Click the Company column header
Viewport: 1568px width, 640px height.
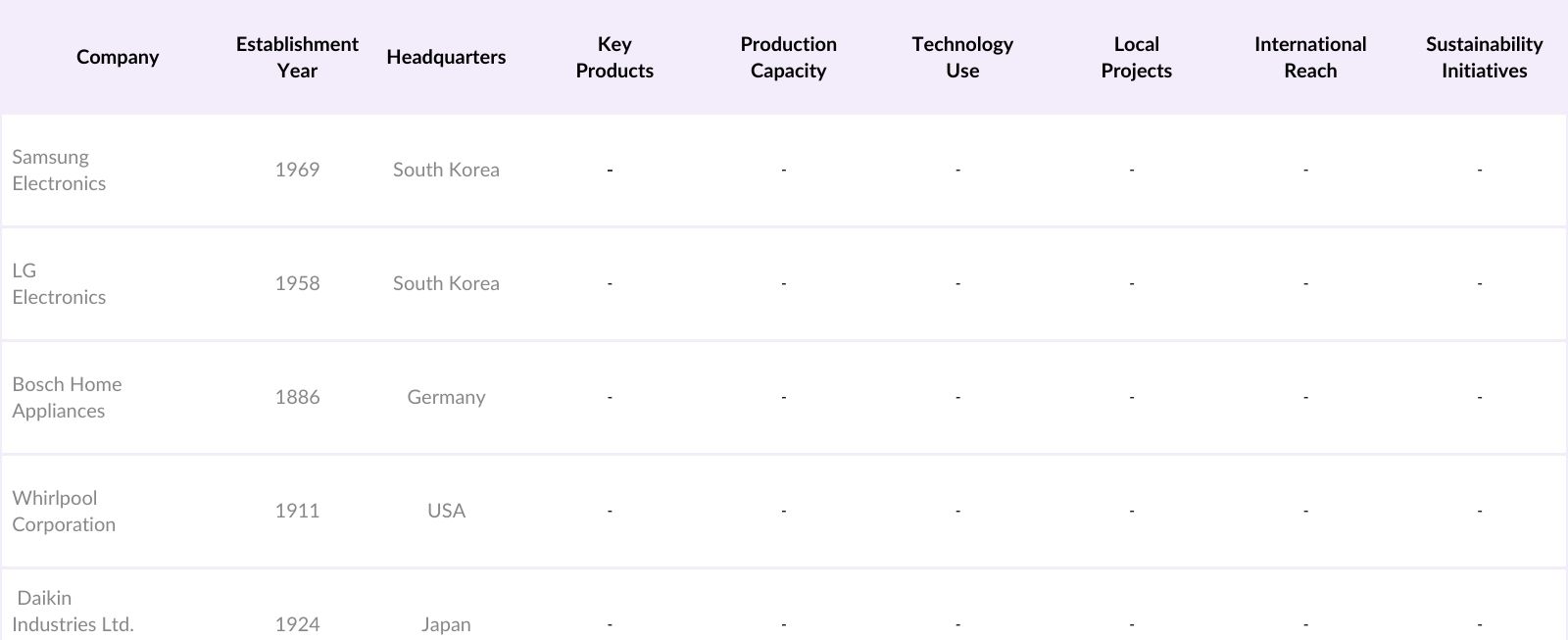point(118,57)
